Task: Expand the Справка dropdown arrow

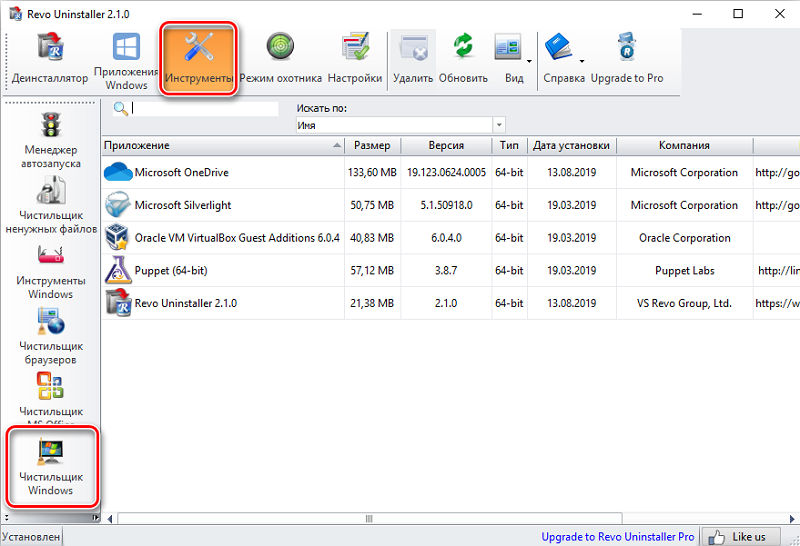Action: (x=580, y=60)
